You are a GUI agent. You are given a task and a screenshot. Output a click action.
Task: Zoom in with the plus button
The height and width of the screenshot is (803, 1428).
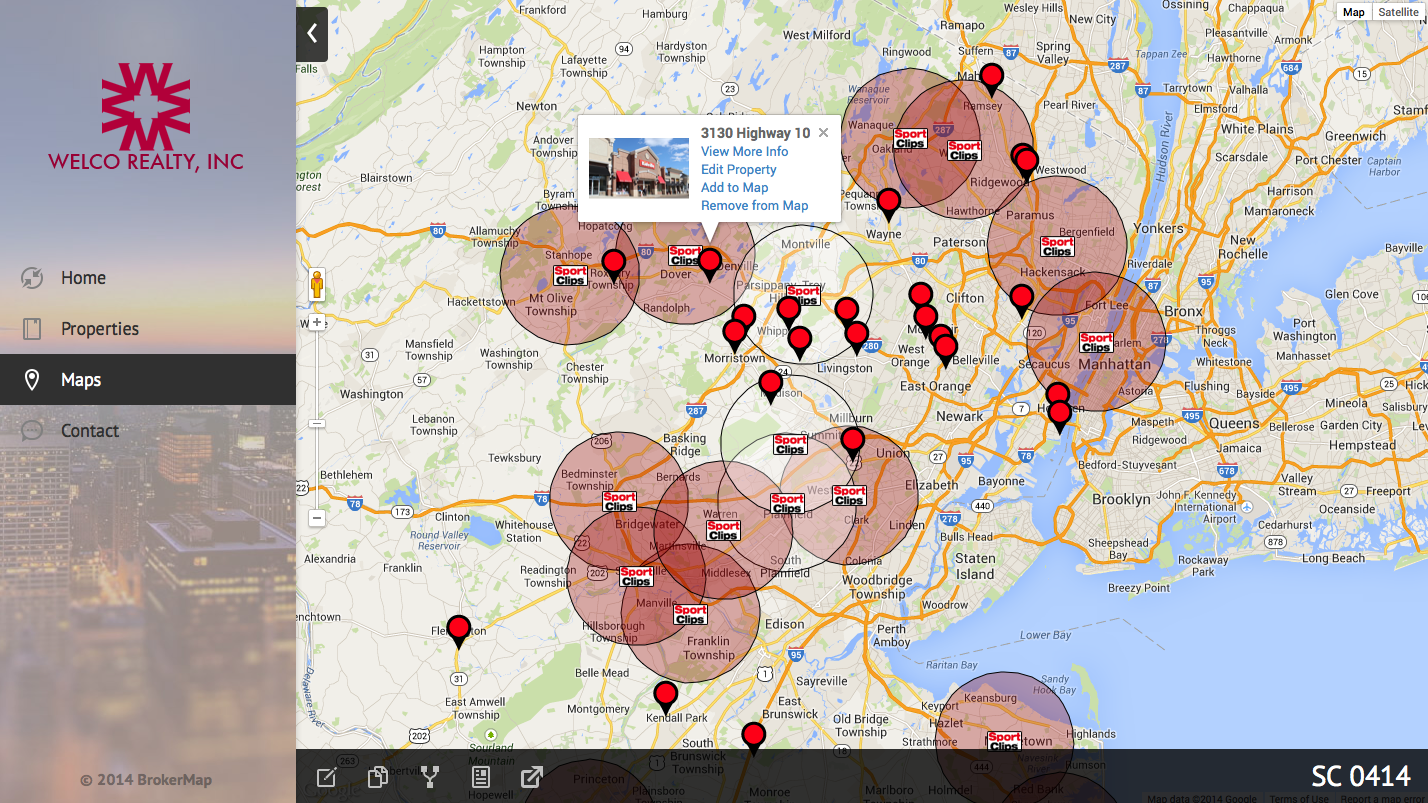[x=317, y=322]
